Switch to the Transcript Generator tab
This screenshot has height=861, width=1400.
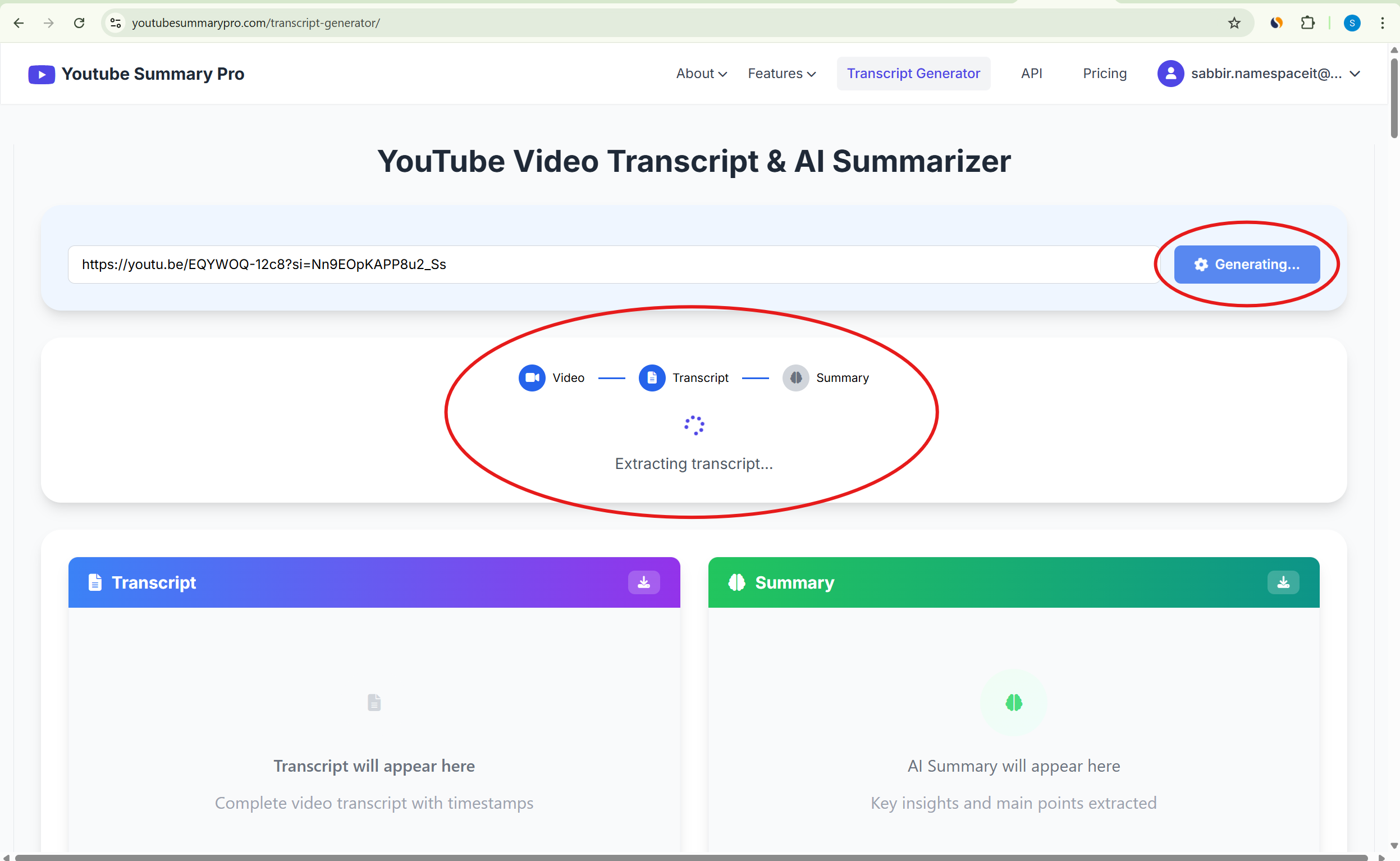(x=913, y=74)
